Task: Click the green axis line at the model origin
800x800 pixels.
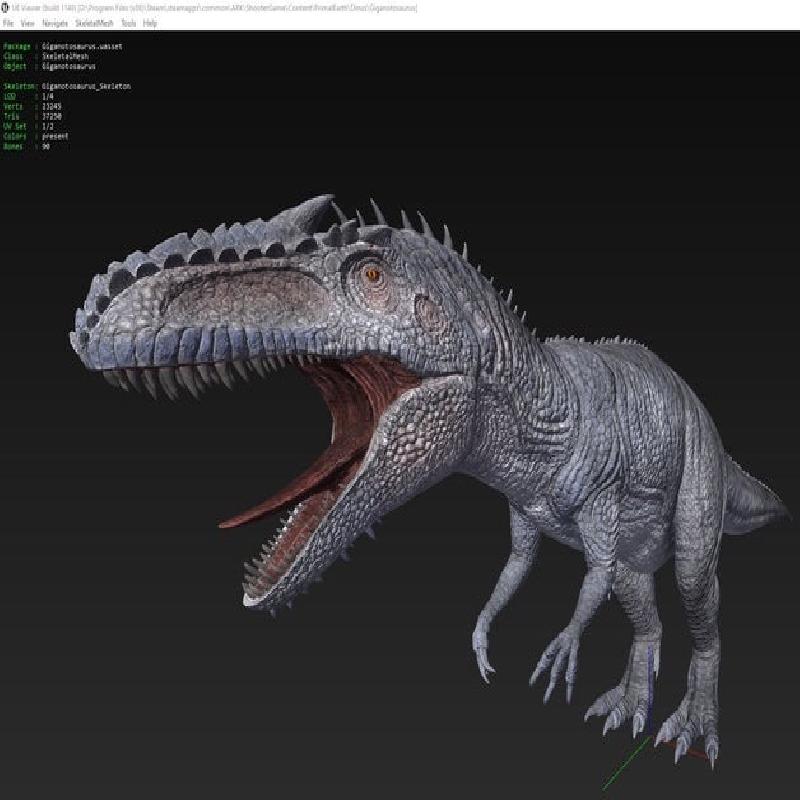Action: pos(627,763)
